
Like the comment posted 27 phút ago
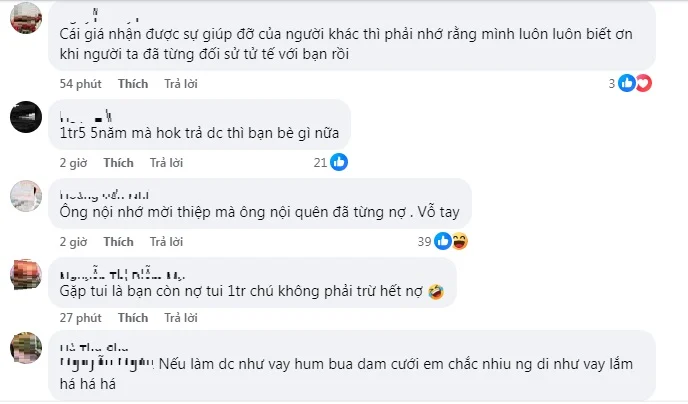[x=133, y=318]
